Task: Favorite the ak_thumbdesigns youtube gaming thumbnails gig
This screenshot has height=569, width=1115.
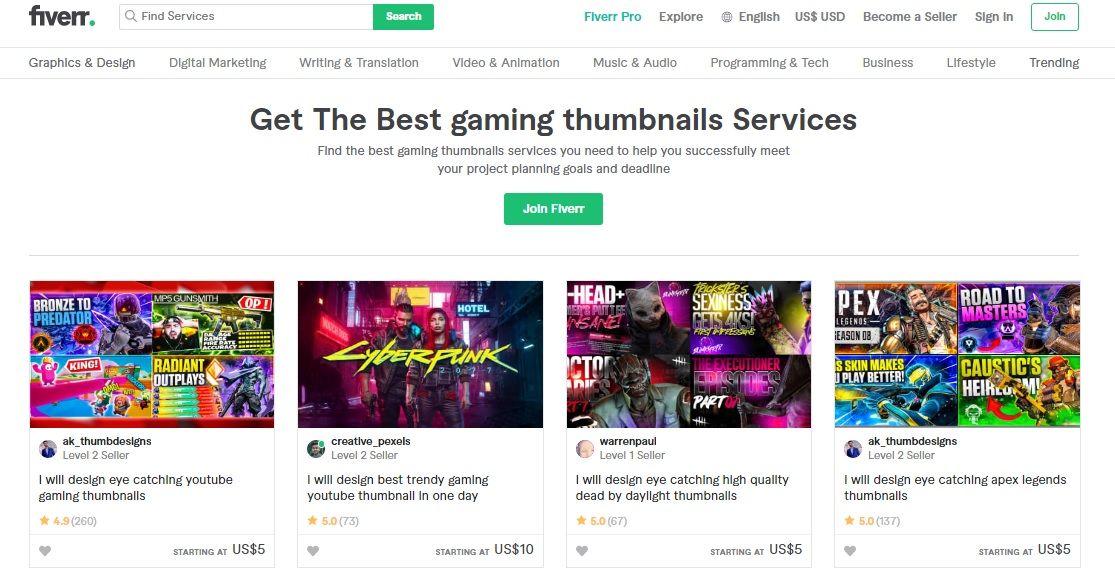Action: click(45, 551)
